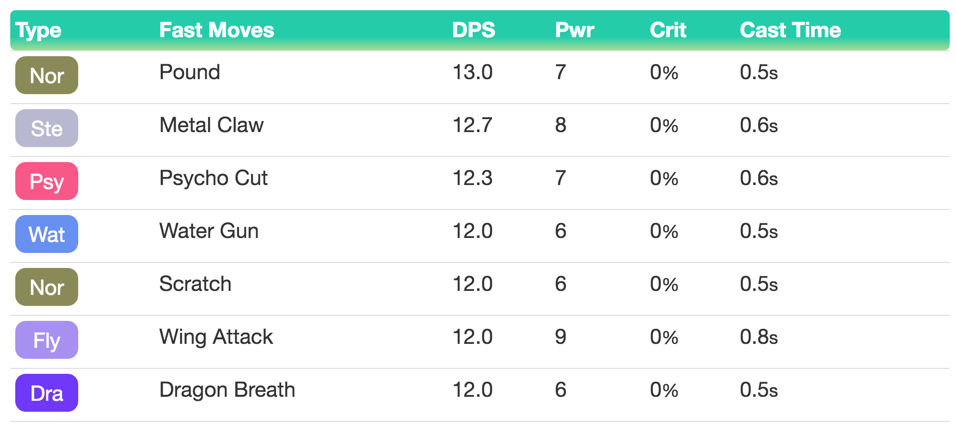Image resolution: width=957 pixels, height=426 pixels.
Task: Sort table by Type column header
Action: click(38, 30)
